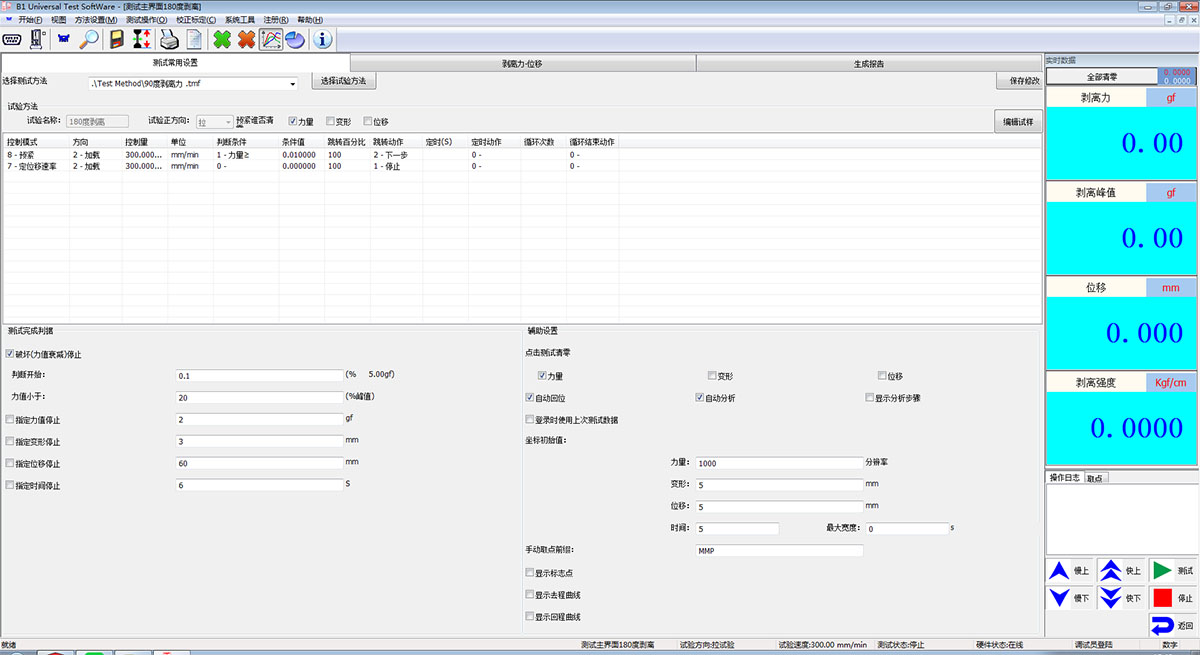Viewport: 1200px width, 655px height.
Task: Enable the 显示去程曲线 checkbox
Action: 530,595
